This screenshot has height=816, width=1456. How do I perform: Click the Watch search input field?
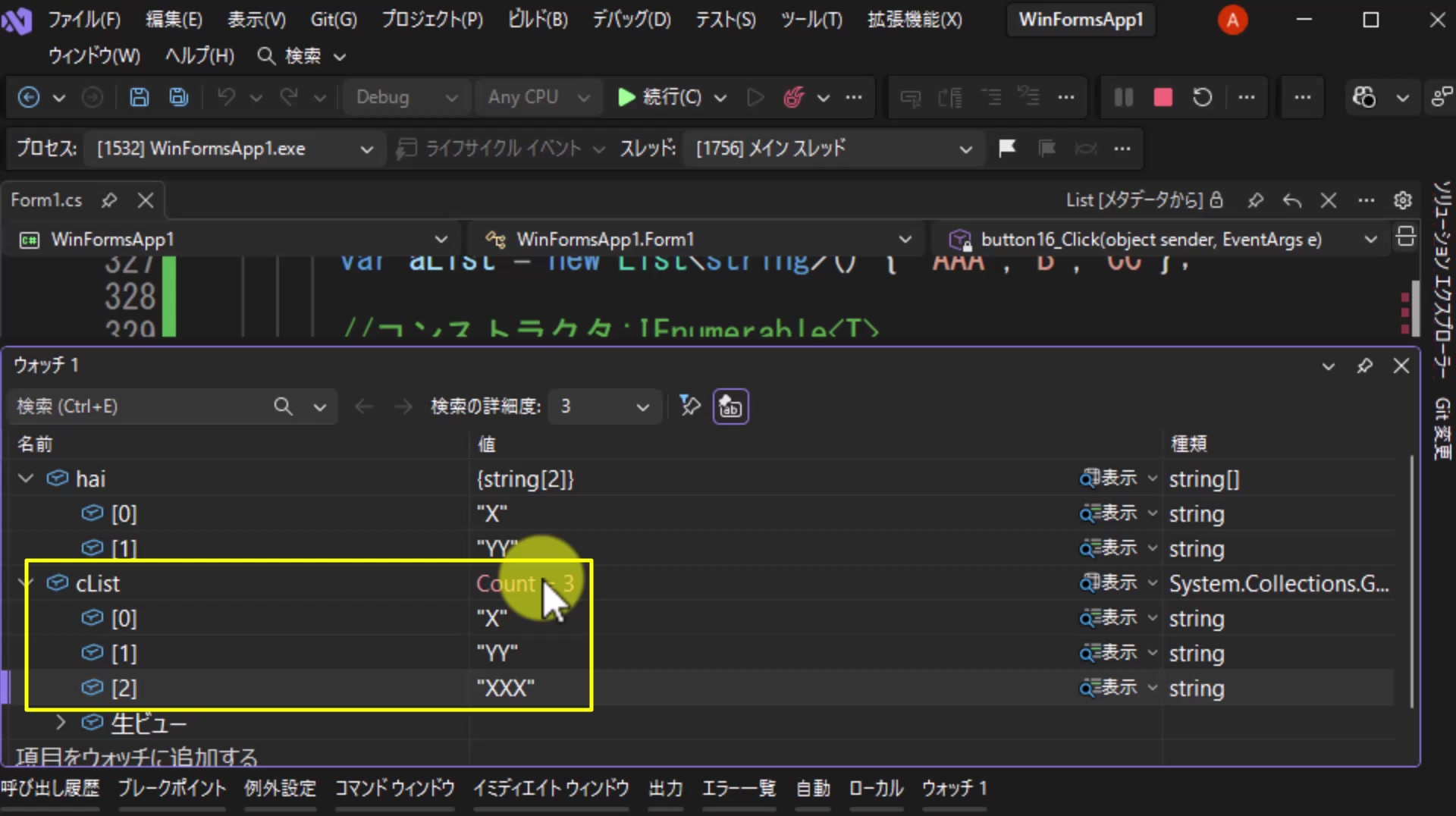pyautogui.click(x=140, y=406)
